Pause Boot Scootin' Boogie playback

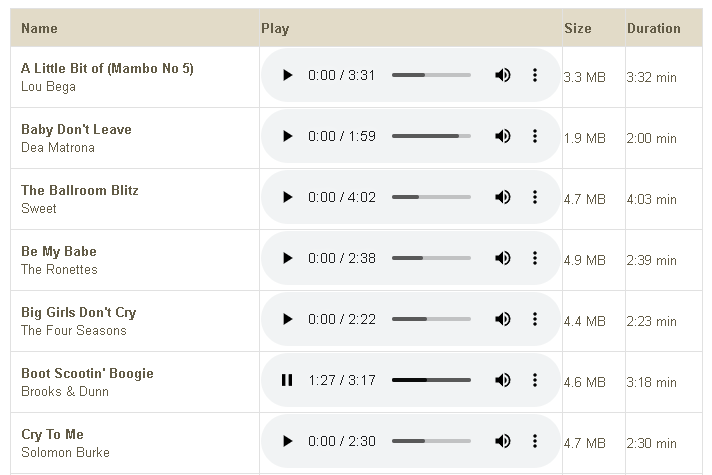pyautogui.click(x=287, y=380)
